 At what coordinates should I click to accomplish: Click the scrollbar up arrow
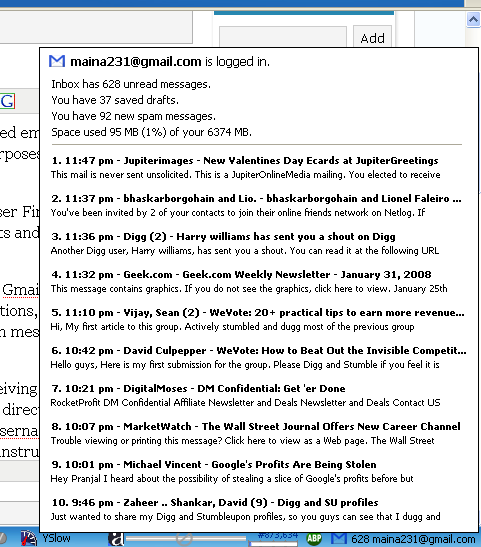pos(473,20)
